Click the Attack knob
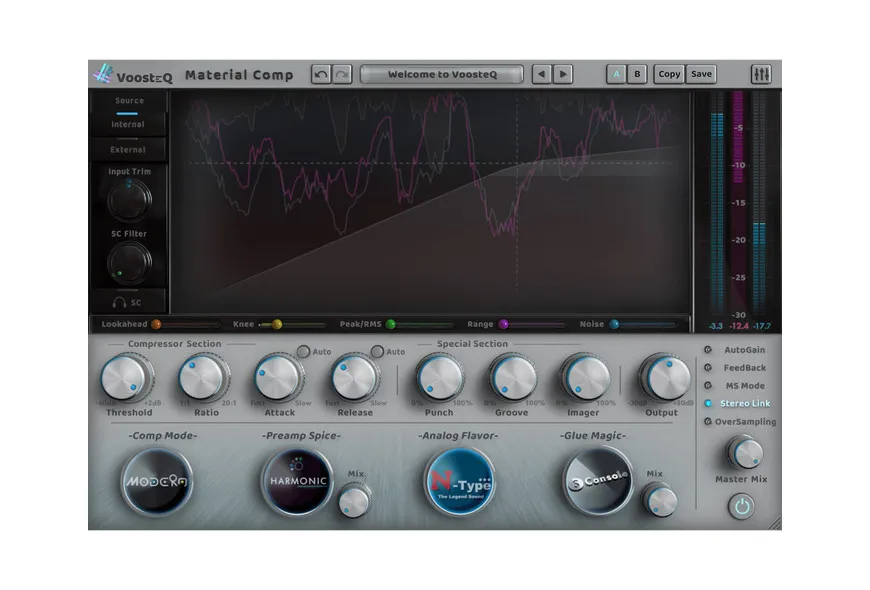Screen dimensions: 870x590 tap(279, 379)
